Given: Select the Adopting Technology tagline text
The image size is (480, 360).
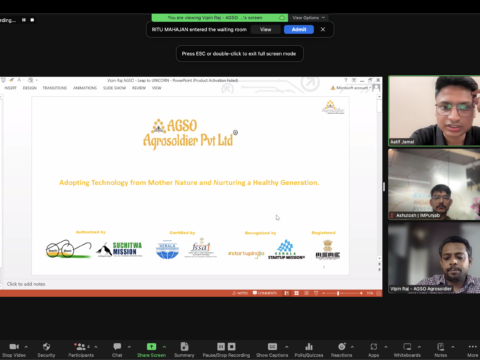Looking at the screenshot, I should pos(189,183).
